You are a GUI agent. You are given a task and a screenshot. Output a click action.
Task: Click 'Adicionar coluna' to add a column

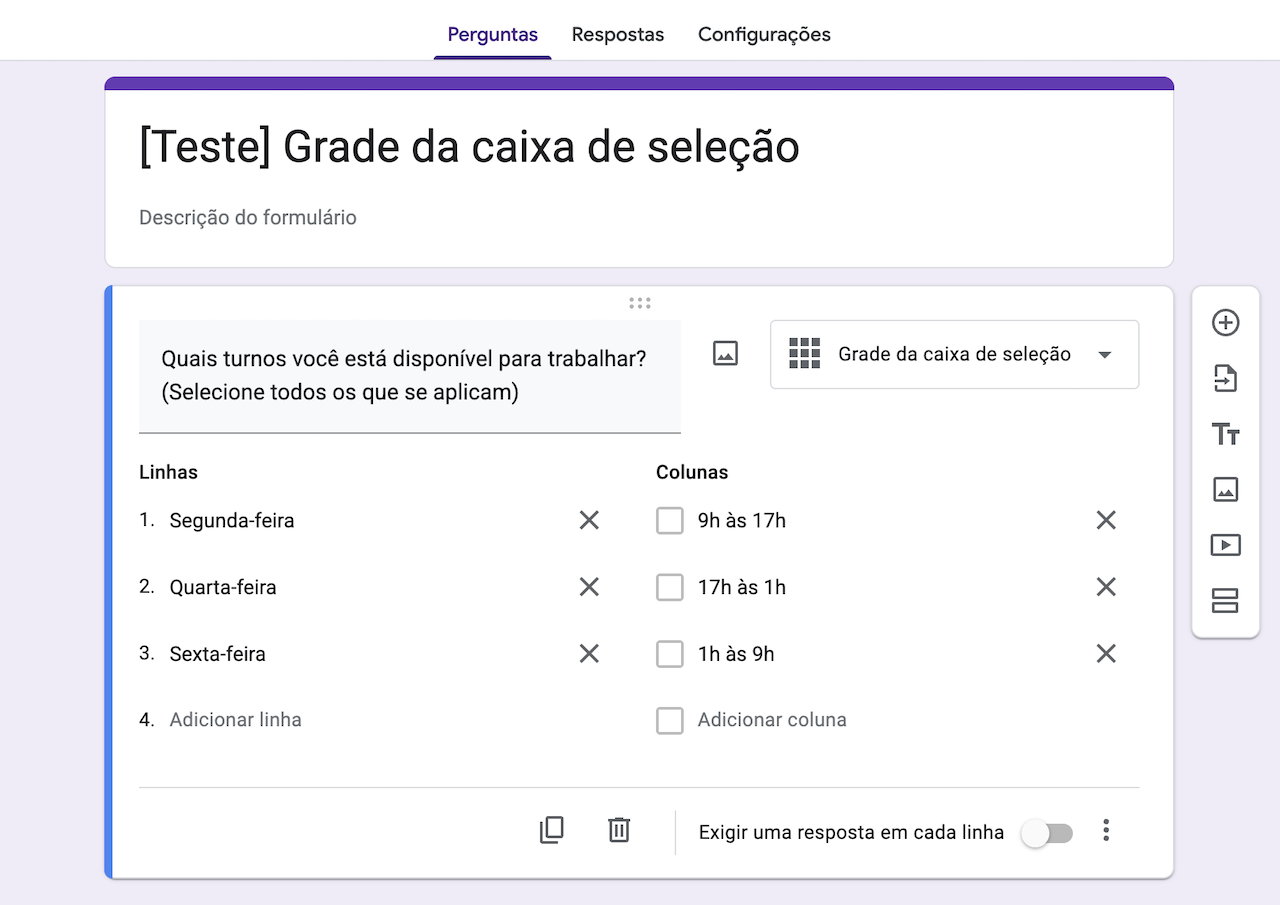tap(771, 720)
